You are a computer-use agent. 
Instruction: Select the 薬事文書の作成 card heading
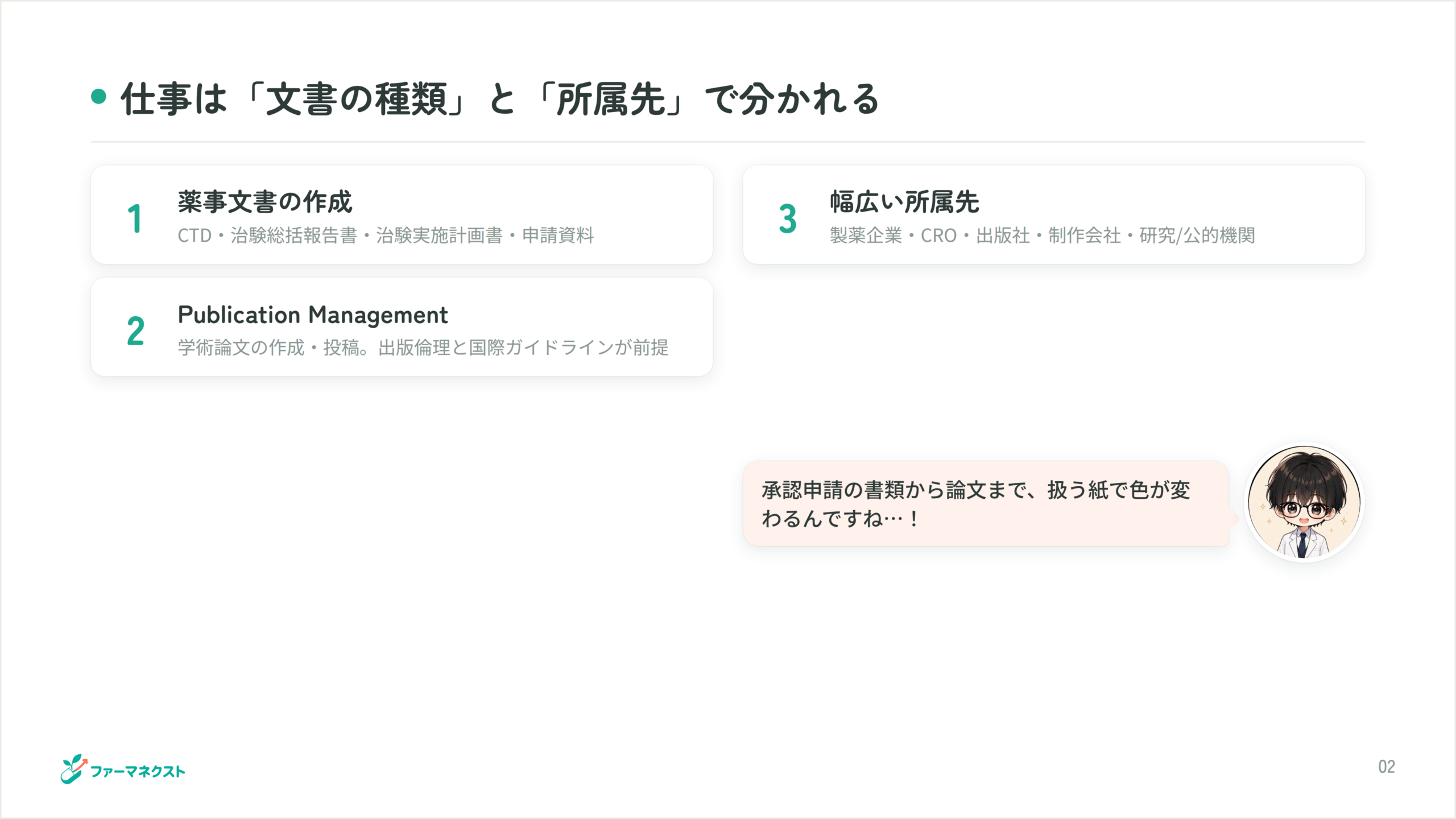(265, 202)
